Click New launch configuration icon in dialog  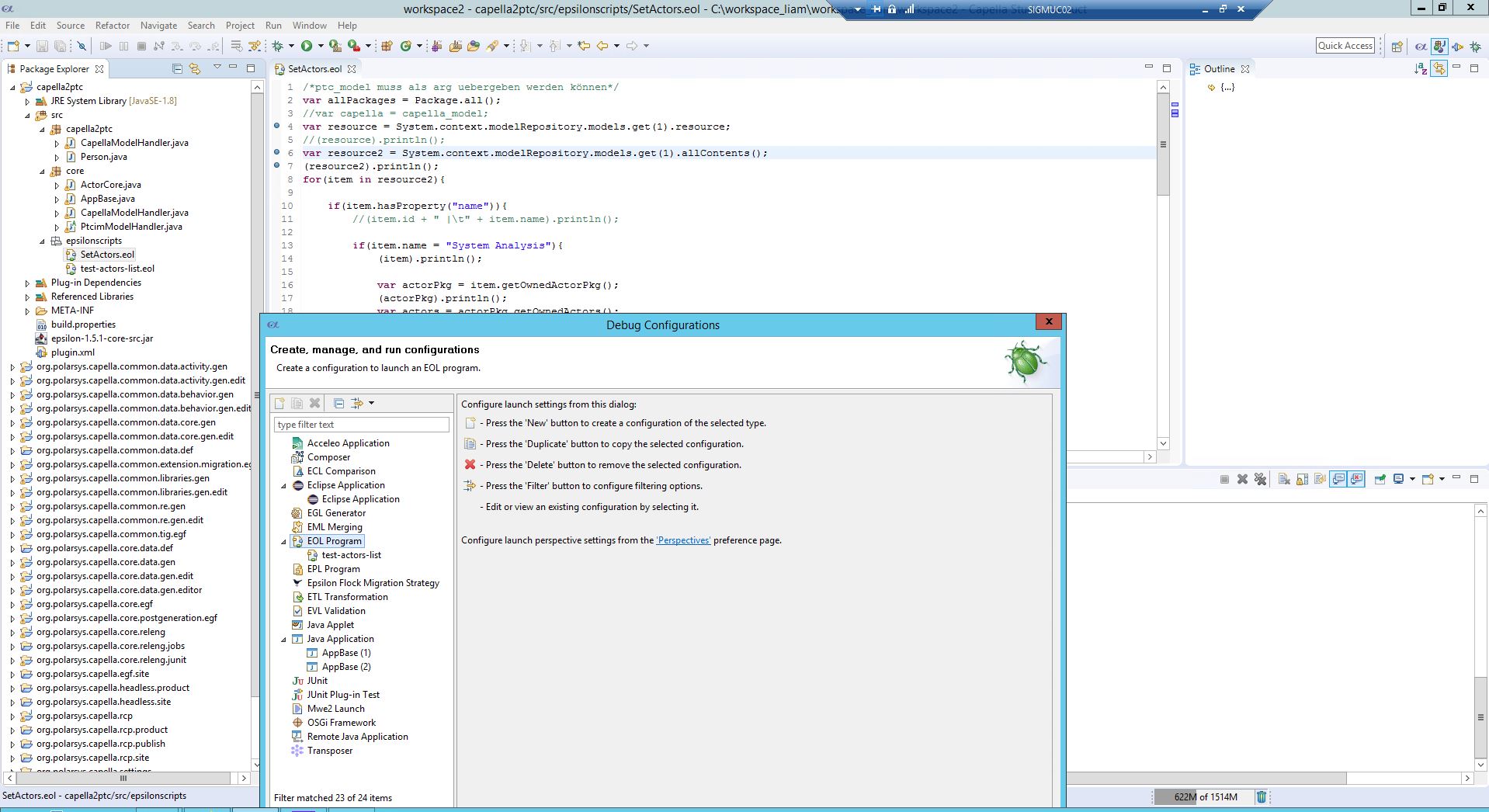tap(279, 403)
